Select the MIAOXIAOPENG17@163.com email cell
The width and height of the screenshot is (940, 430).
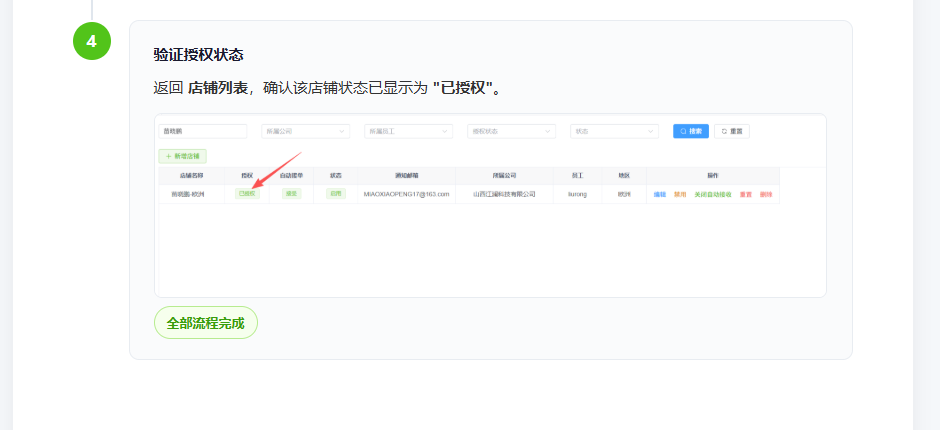tap(406, 194)
